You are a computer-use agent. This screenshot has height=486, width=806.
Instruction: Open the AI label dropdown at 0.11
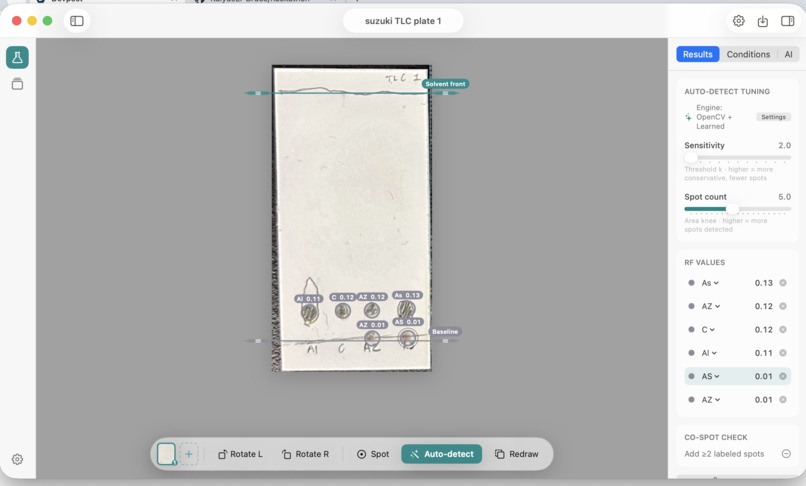click(709, 353)
